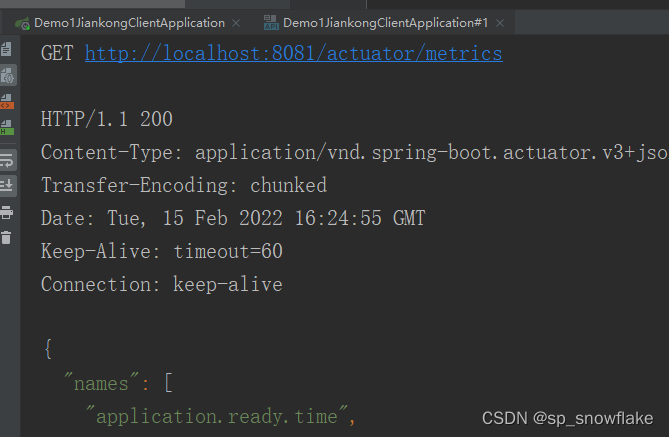The image size is (669, 437).
Task: Select the JSON view icon
Action: click(x=8, y=76)
